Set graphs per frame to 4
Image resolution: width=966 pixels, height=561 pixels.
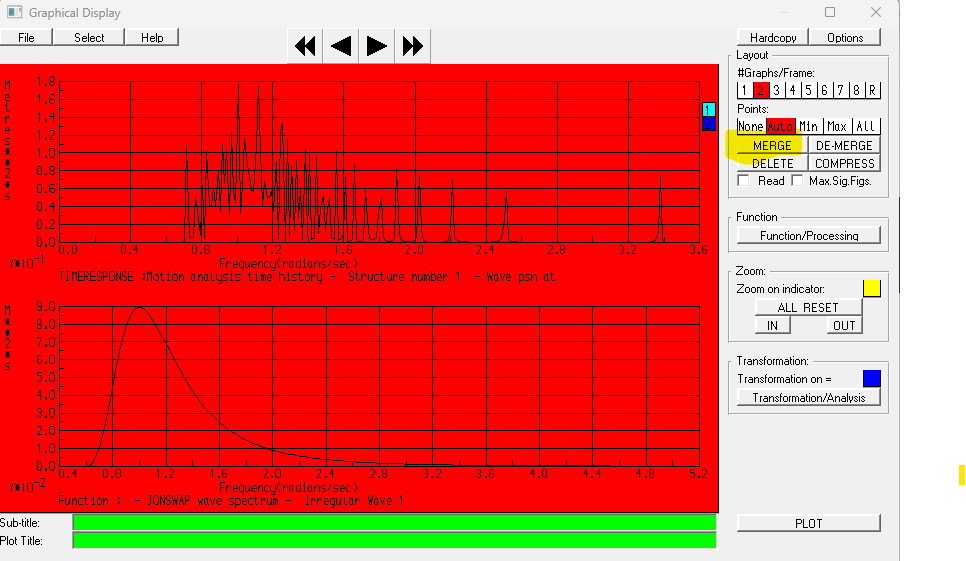[792, 91]
